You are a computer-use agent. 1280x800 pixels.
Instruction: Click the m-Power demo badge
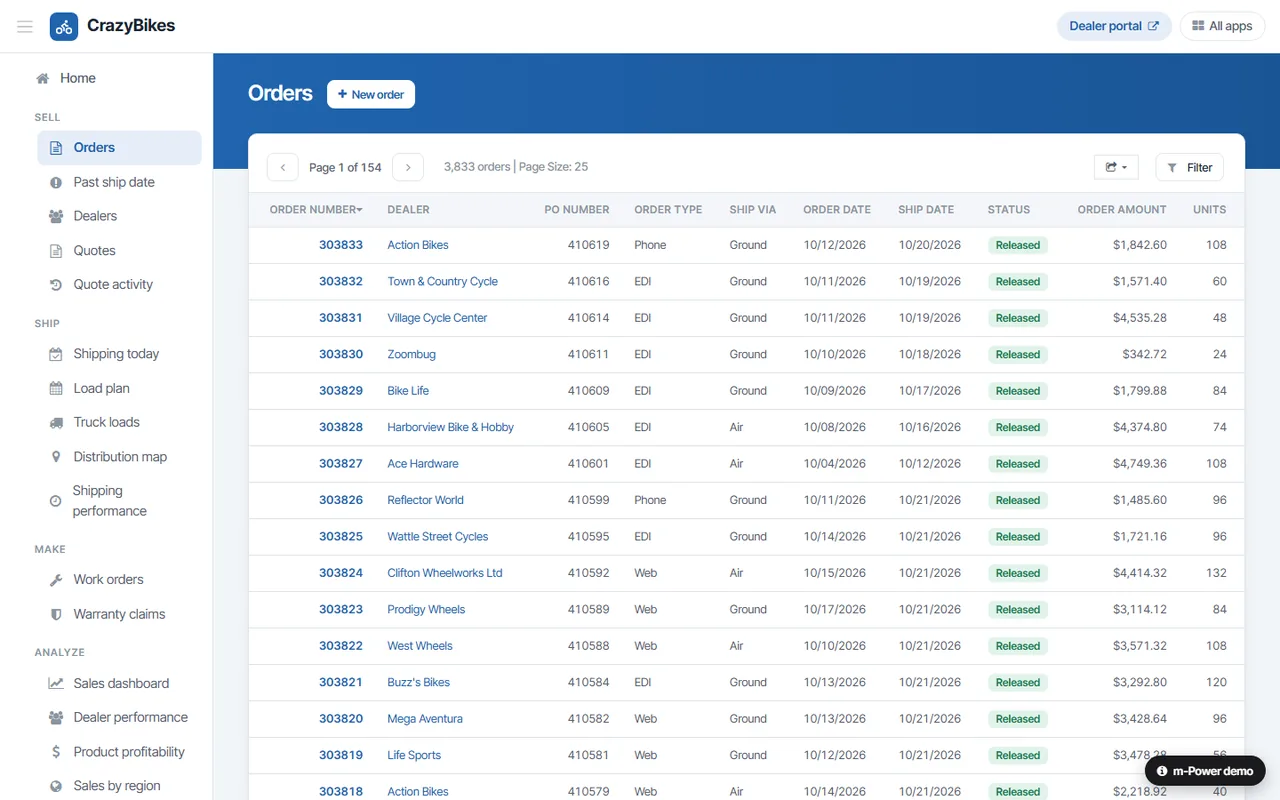[1205, 771]
